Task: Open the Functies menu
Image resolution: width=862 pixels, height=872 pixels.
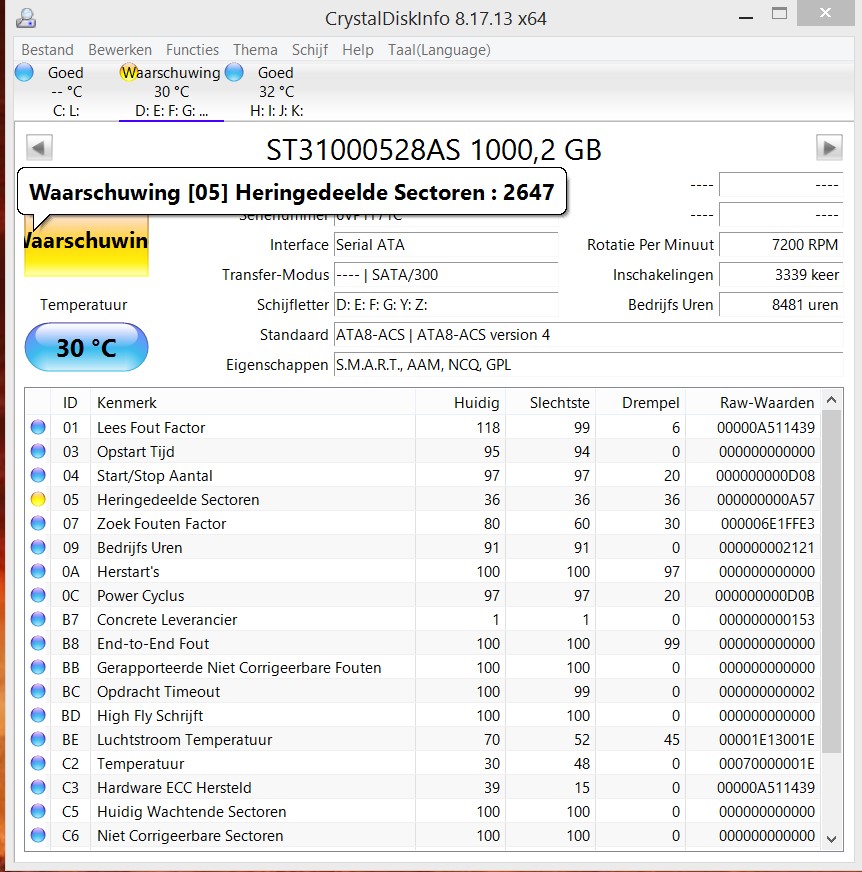Action: (192, 50)
